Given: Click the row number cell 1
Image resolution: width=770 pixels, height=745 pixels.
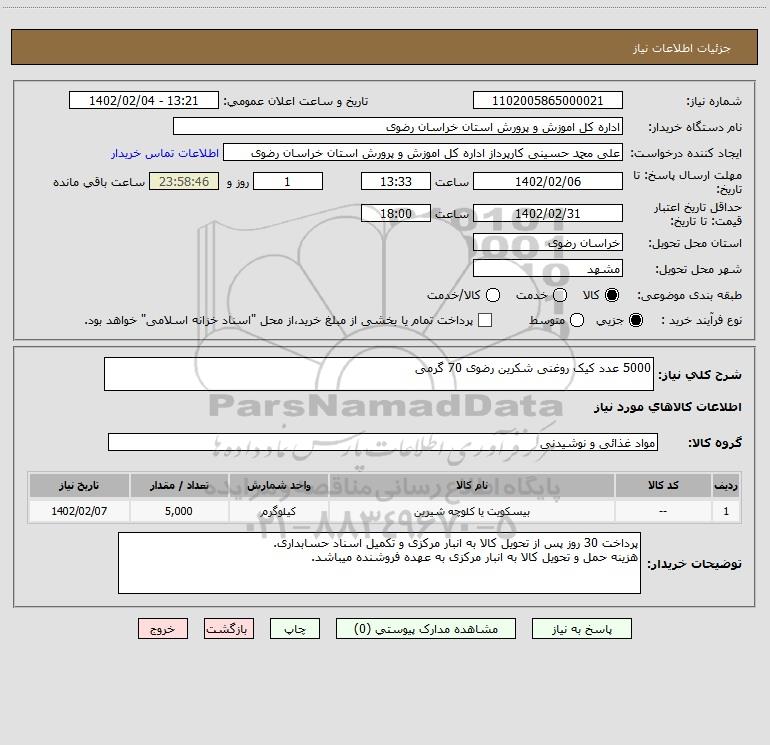Looking at the screenshot, I should pyautogui.click(x=726, y=511).
